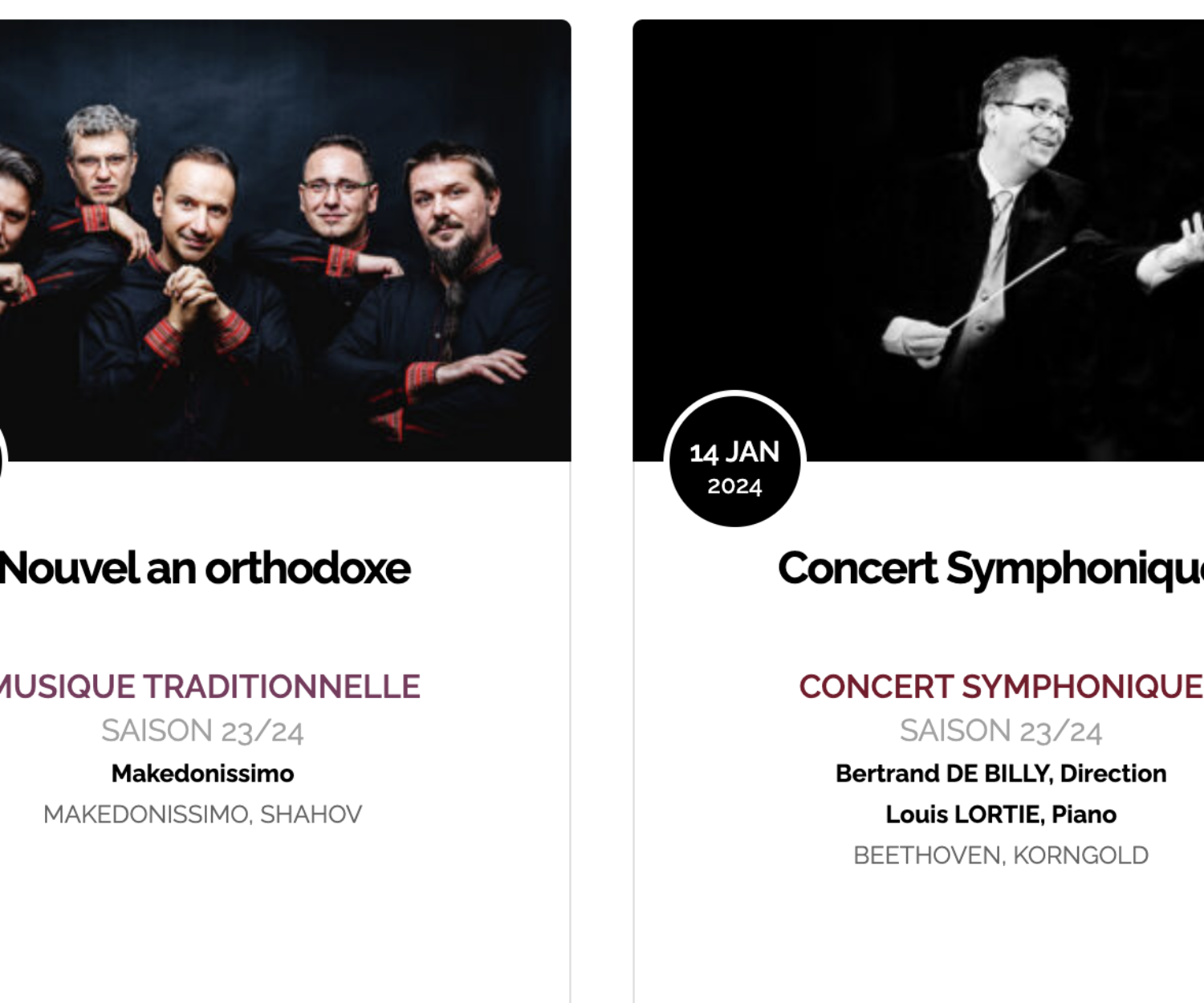Click the bold Makedonissimo performer name
Image resolution: width=1204 pixels, height=1003 pixels.
(x=202, y=774)
